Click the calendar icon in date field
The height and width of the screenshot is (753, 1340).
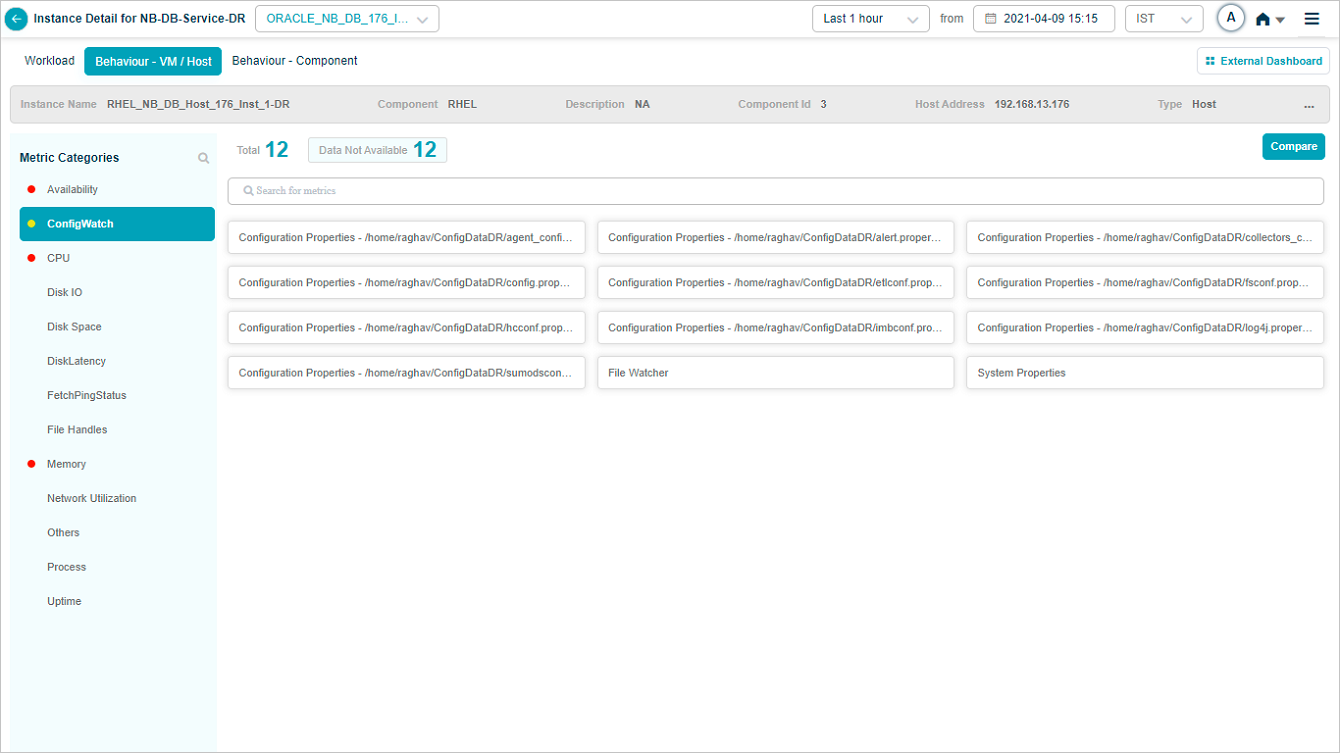coord(990,19)
